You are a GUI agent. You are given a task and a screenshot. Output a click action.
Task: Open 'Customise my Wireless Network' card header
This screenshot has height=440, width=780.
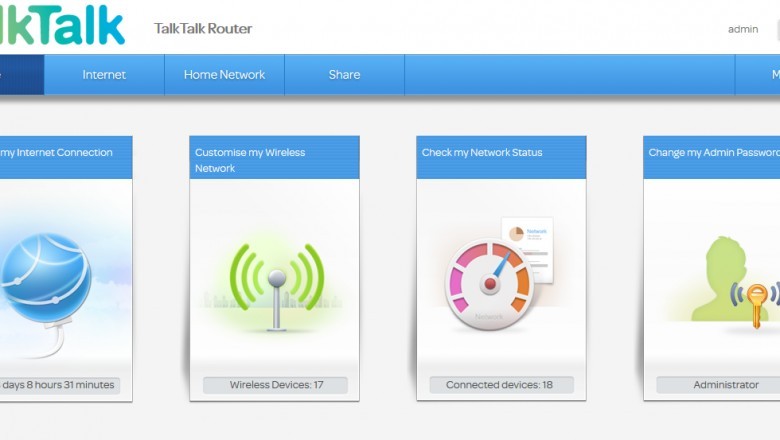tap(274, 158)
